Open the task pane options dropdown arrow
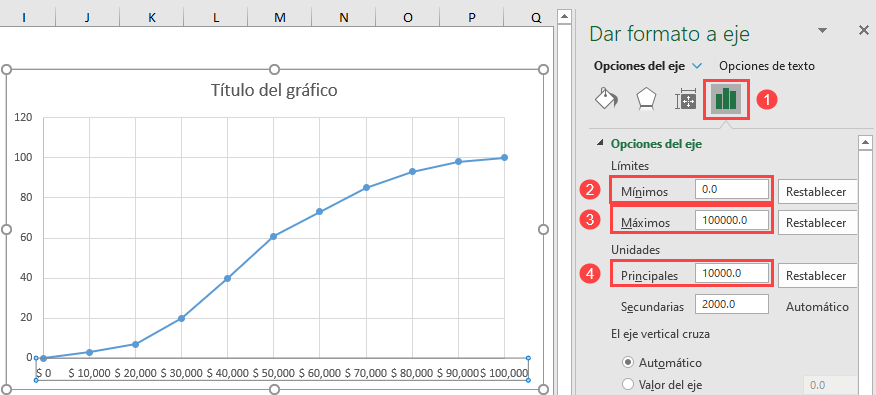This screenshot has height=395, width=876. (822, 31)
